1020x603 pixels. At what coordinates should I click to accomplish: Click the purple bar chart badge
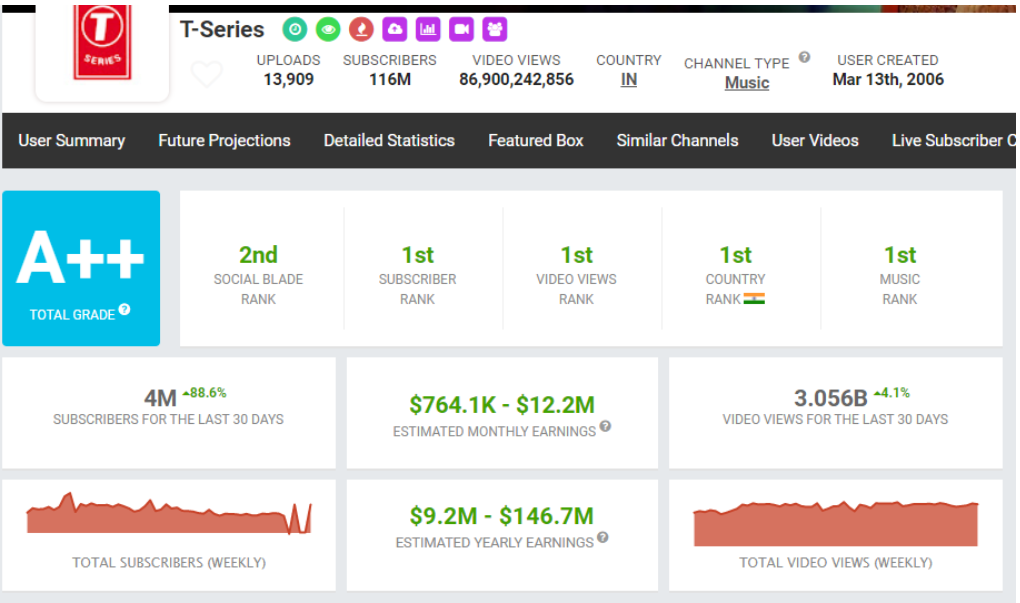click(x=428, y=29)
